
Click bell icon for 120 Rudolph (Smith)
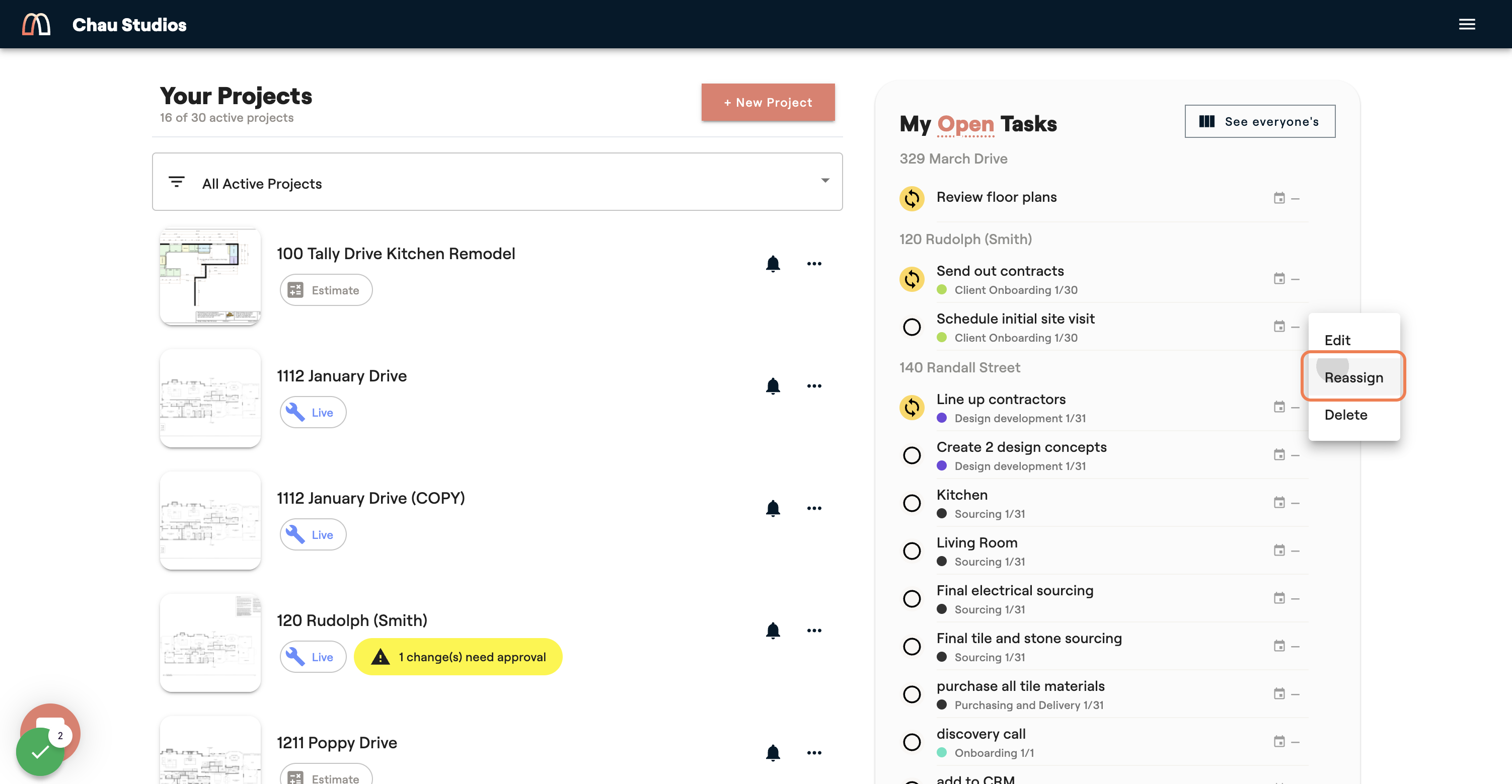point(773,631)
